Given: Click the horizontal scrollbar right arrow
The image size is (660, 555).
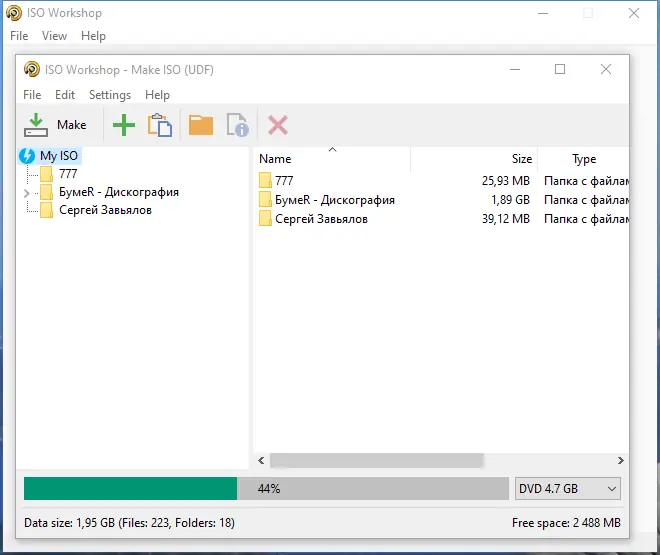Looking at the screenshot, I should (x=620, y=460).
